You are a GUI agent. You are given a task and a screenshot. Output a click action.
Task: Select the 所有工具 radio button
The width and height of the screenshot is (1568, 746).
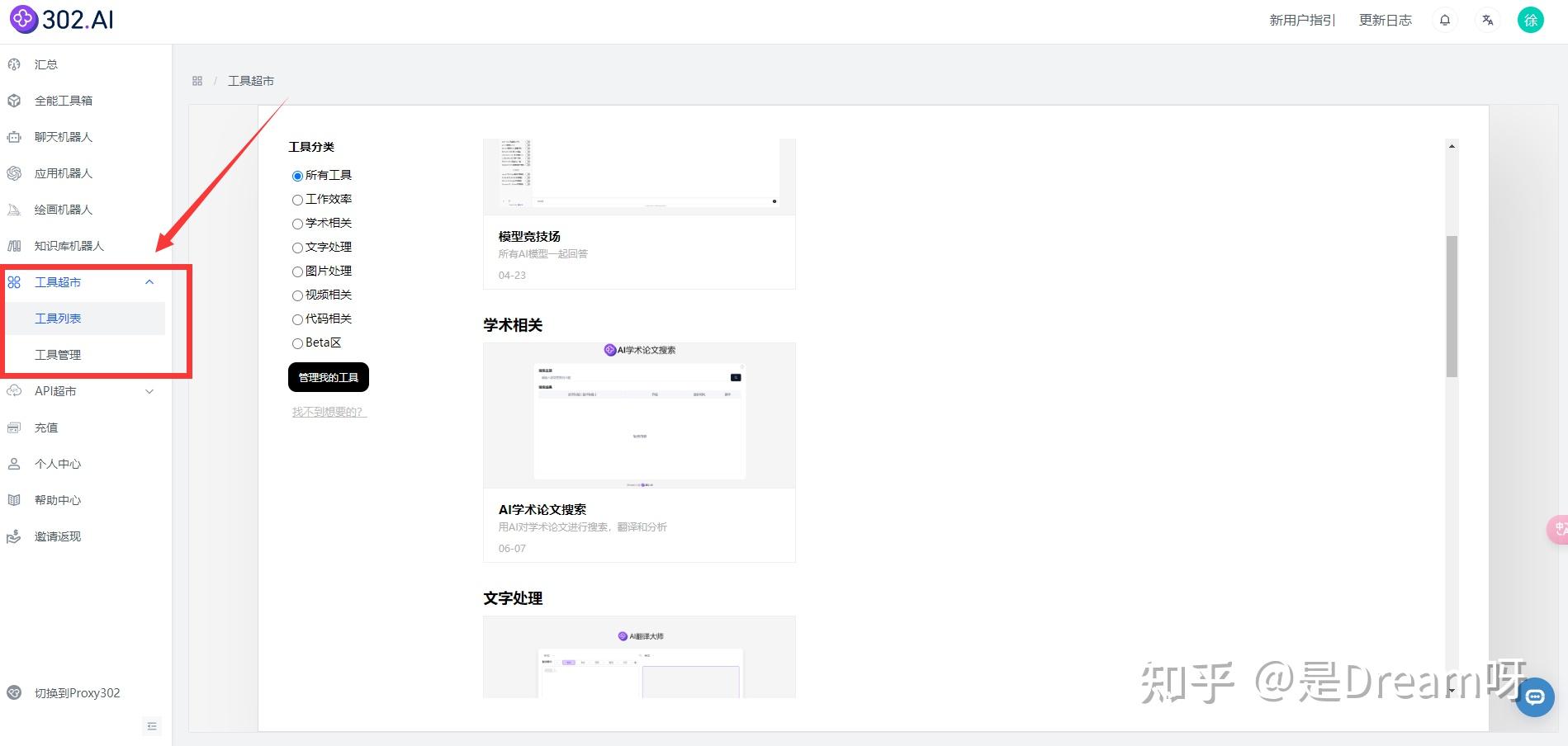297,176
